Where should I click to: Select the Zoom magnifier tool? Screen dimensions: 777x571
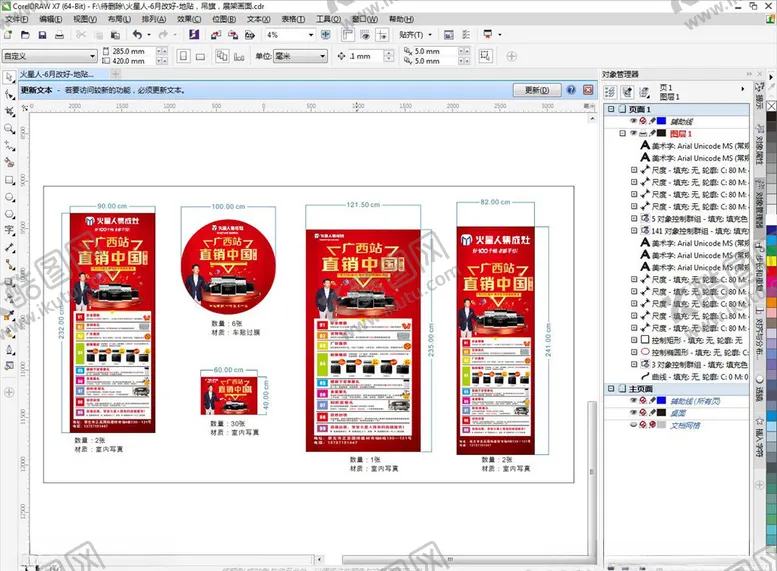click(x=9, y=129)
